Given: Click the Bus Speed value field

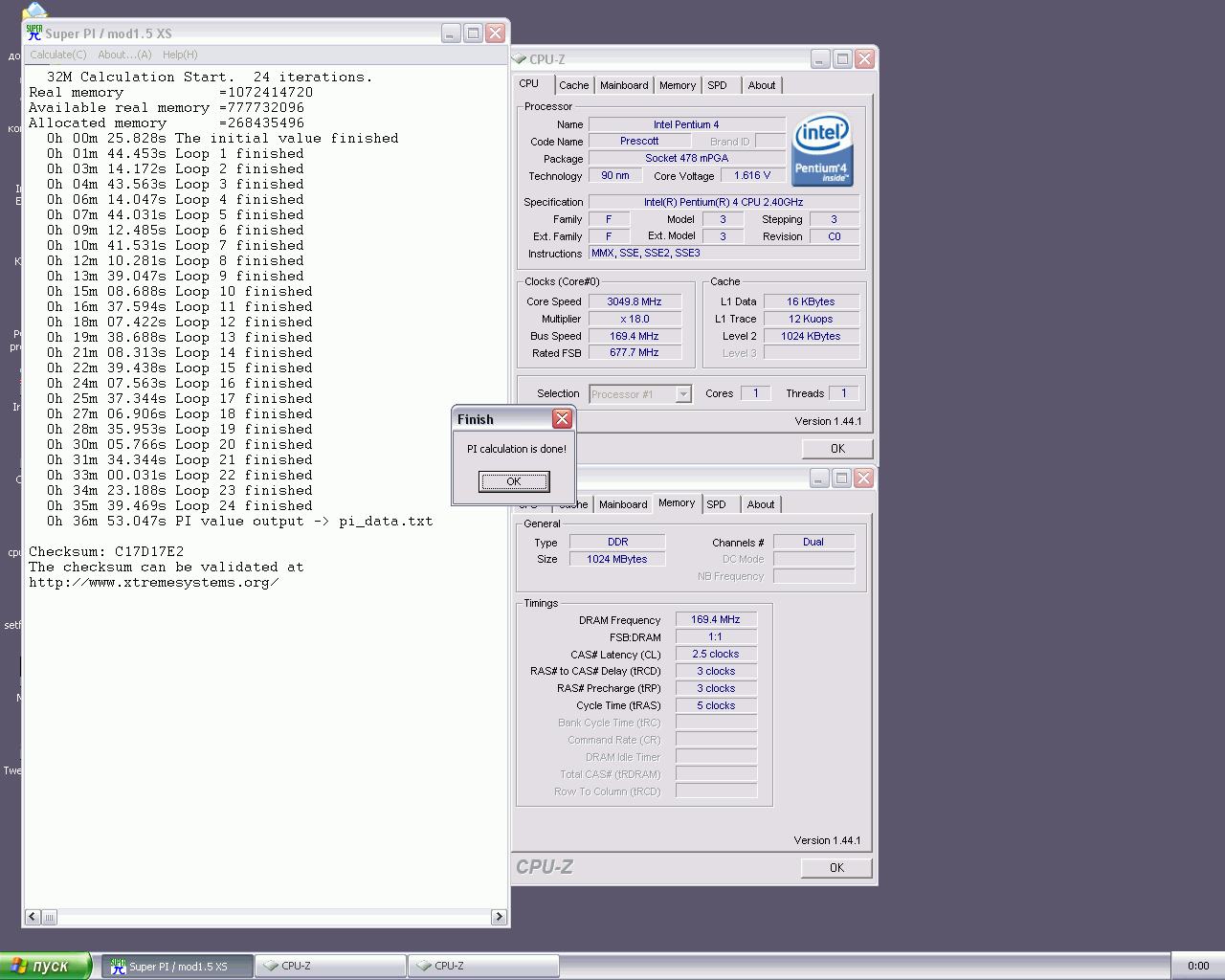Looking at the screenshot, I should [635, 336].
